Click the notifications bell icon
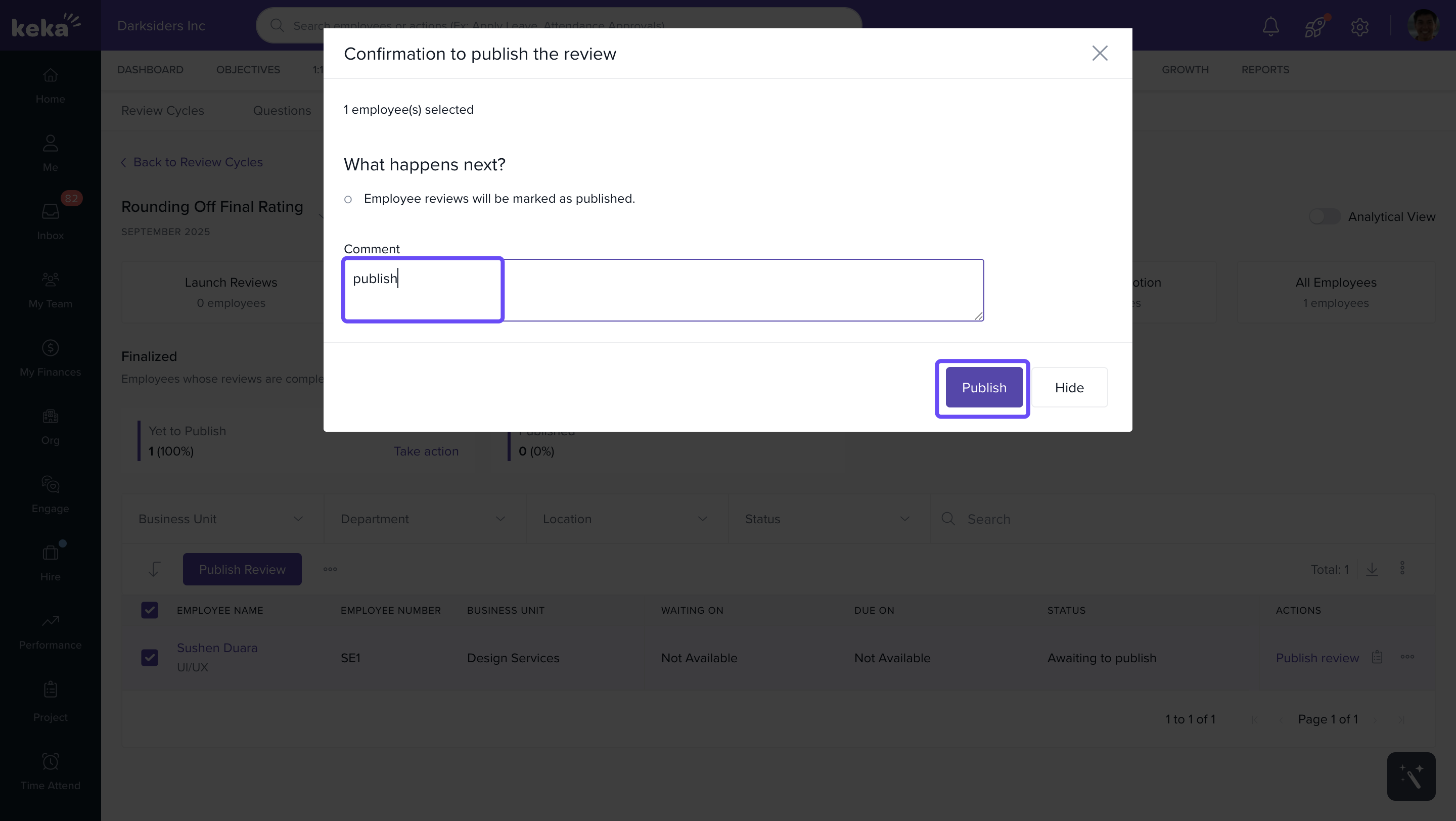The height and width of the screenshot is (821, 1456). (x=1270, y=26)
